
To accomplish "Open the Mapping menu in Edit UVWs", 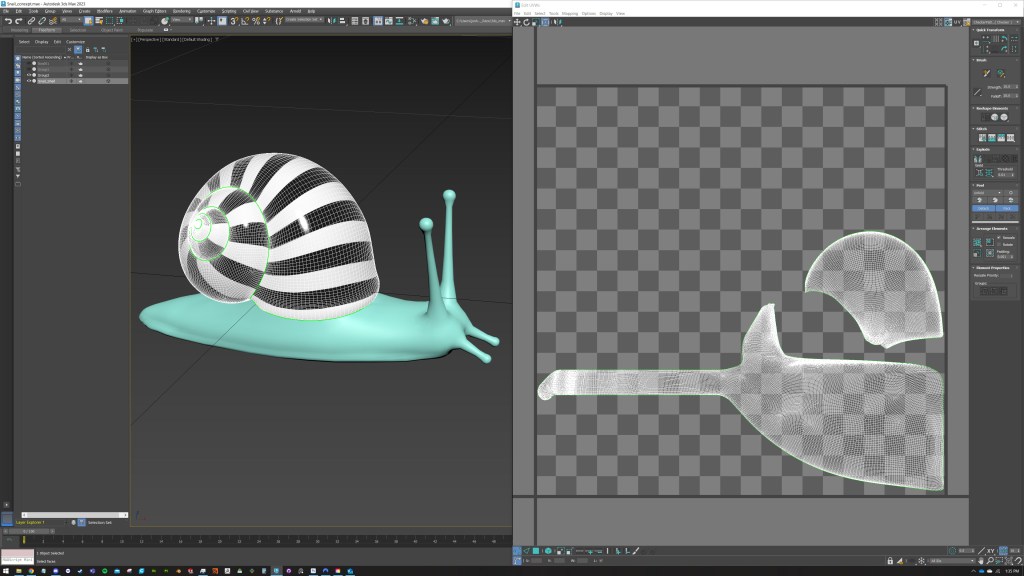I will point(569,13).
